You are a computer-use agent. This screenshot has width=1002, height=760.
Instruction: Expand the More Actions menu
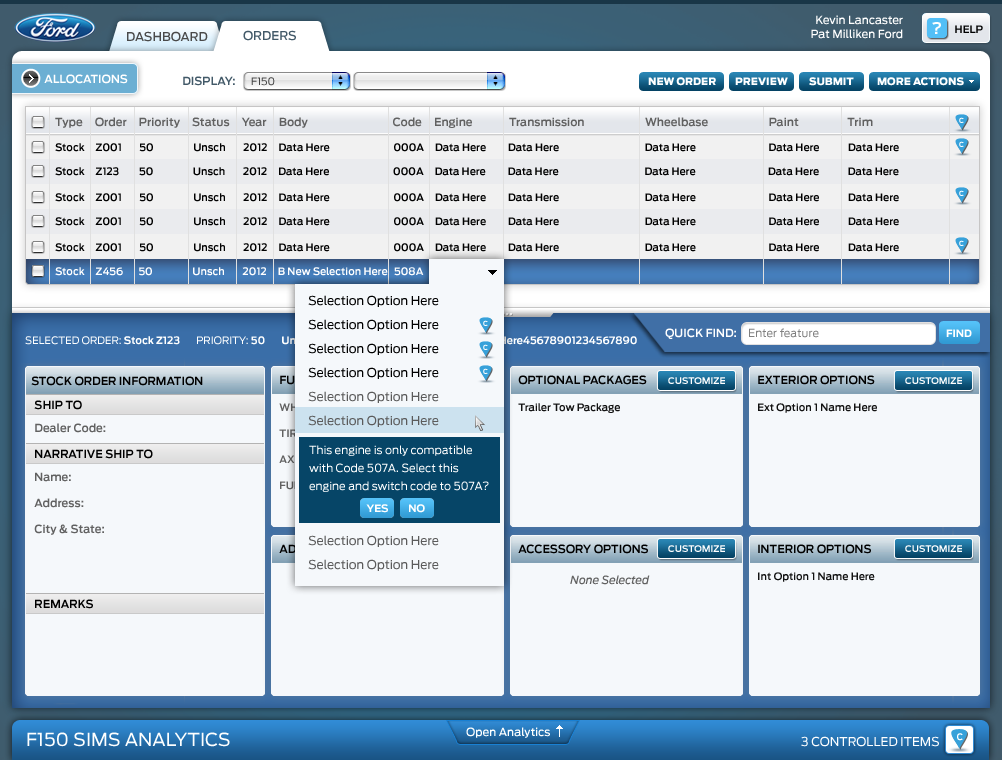pos(926,81)
